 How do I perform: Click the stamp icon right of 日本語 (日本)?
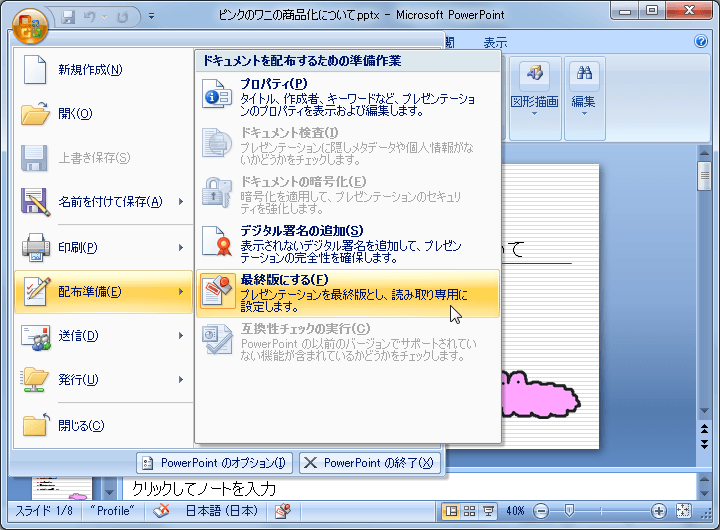click(x=282, y=511)
